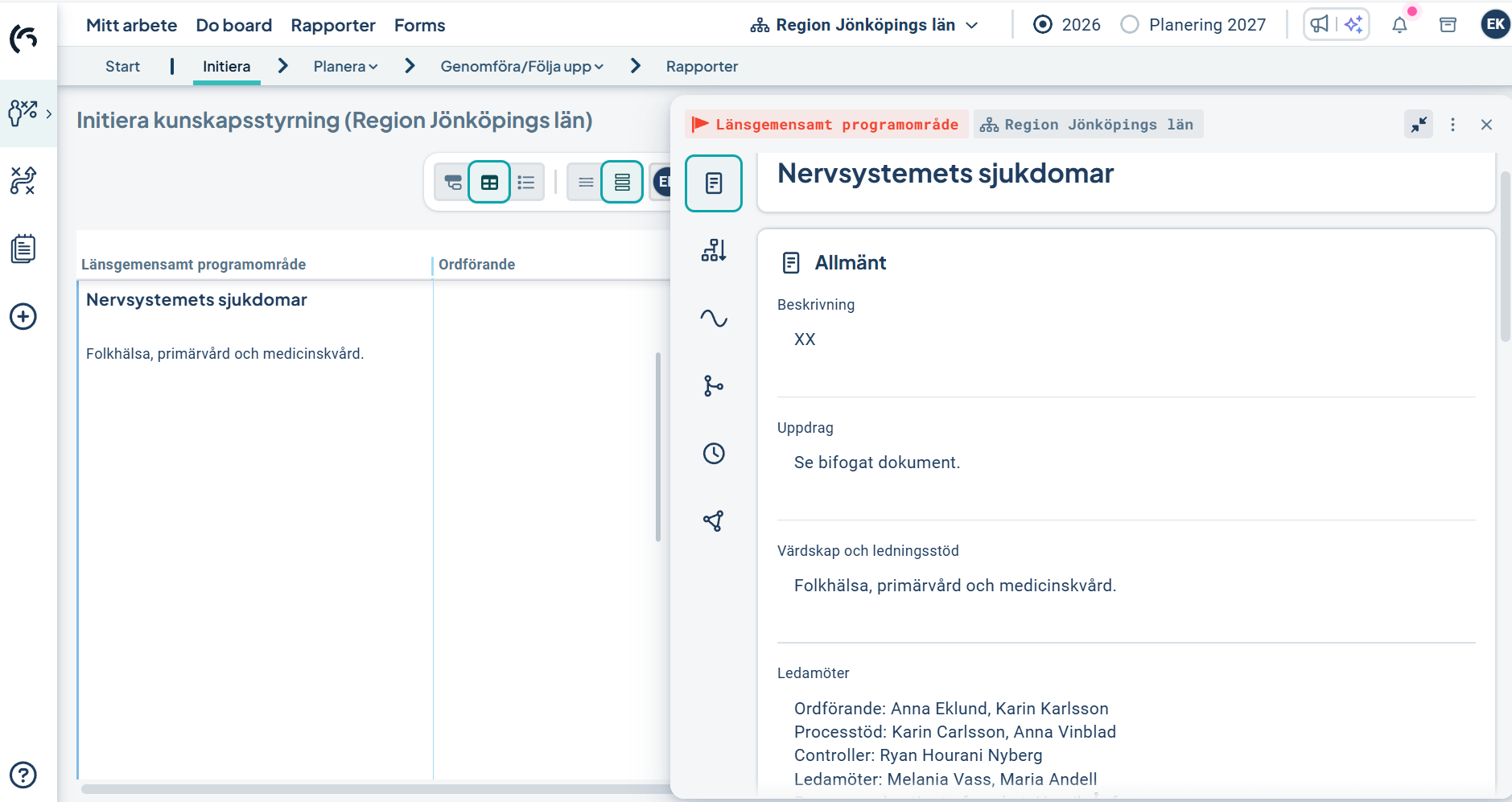Open help via the question mark icon
This screenshot has height=802, width=1512.
coord(23,775)
